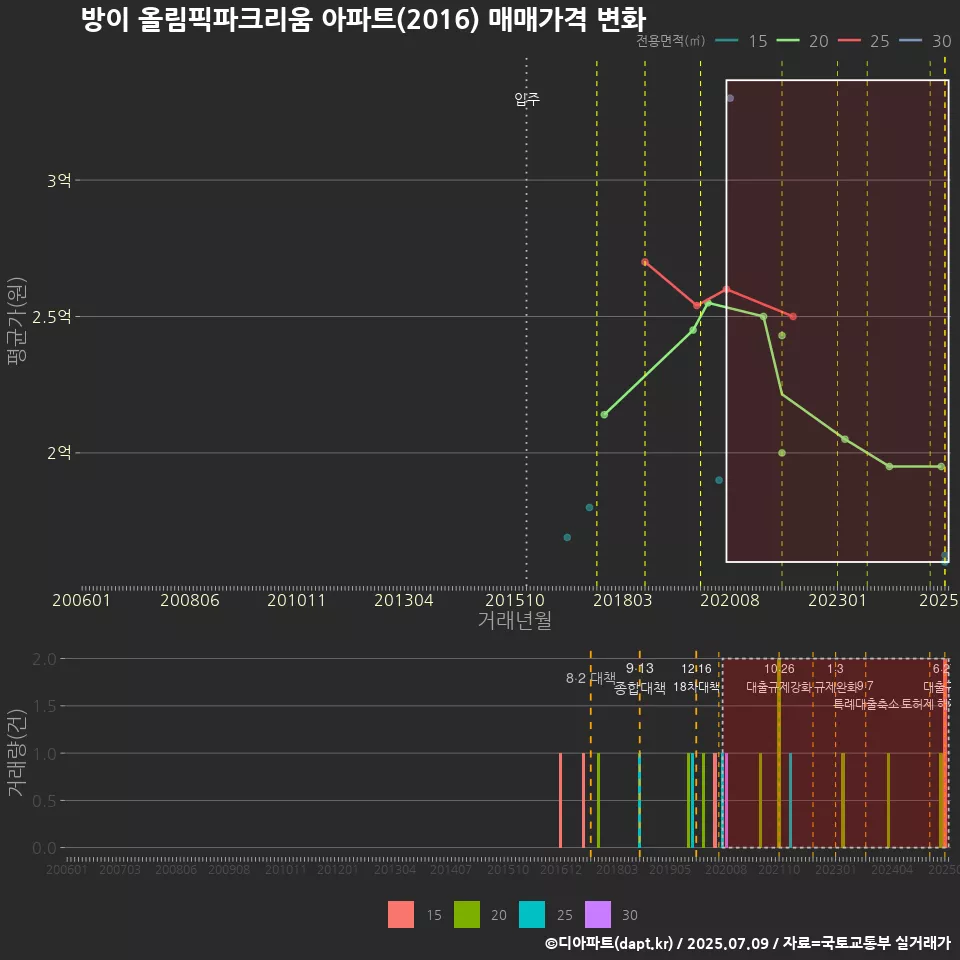The width and height of the screenshot is (960, 960).
Task: Click the first salmon volume bar near 201612
Action: [x=560, y=800]
